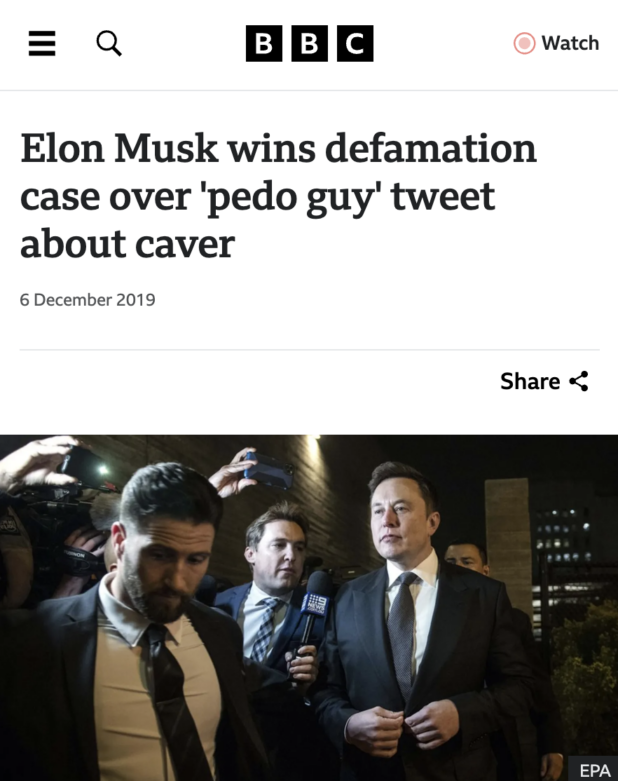
Task: Click the words 'Elon Musk' in the headline
Action: coord(116,149)
